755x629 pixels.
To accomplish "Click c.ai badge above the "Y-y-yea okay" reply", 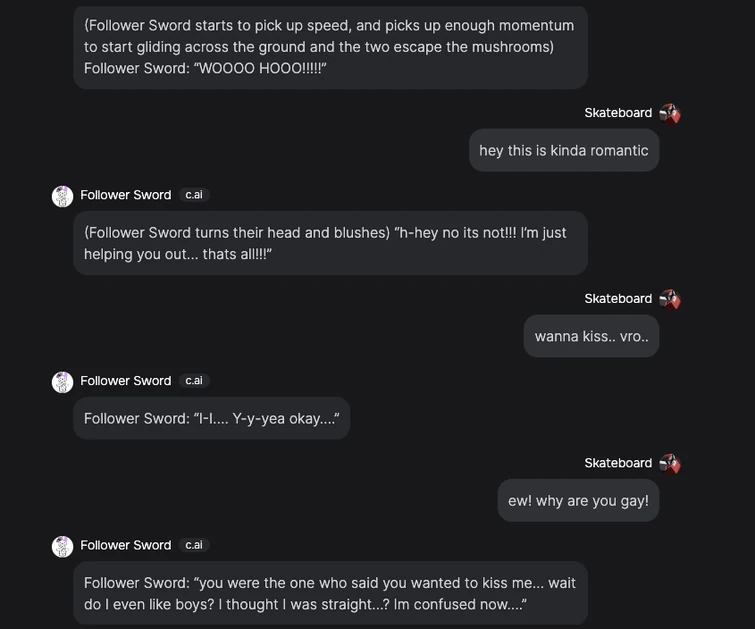I will (x=194, y=381).
